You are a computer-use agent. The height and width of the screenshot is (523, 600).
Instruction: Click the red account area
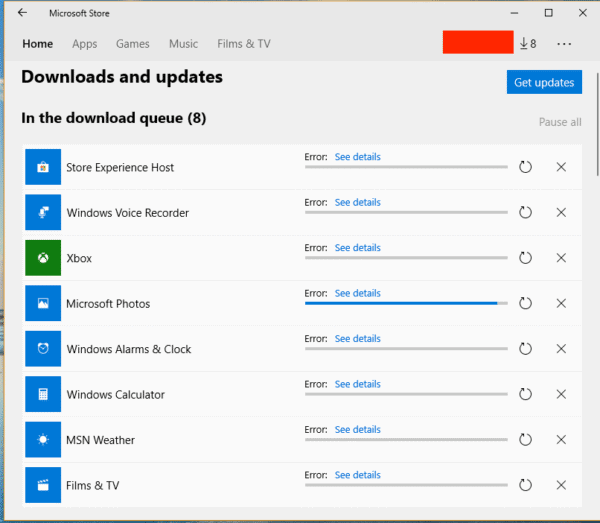[x=478, y=42]
